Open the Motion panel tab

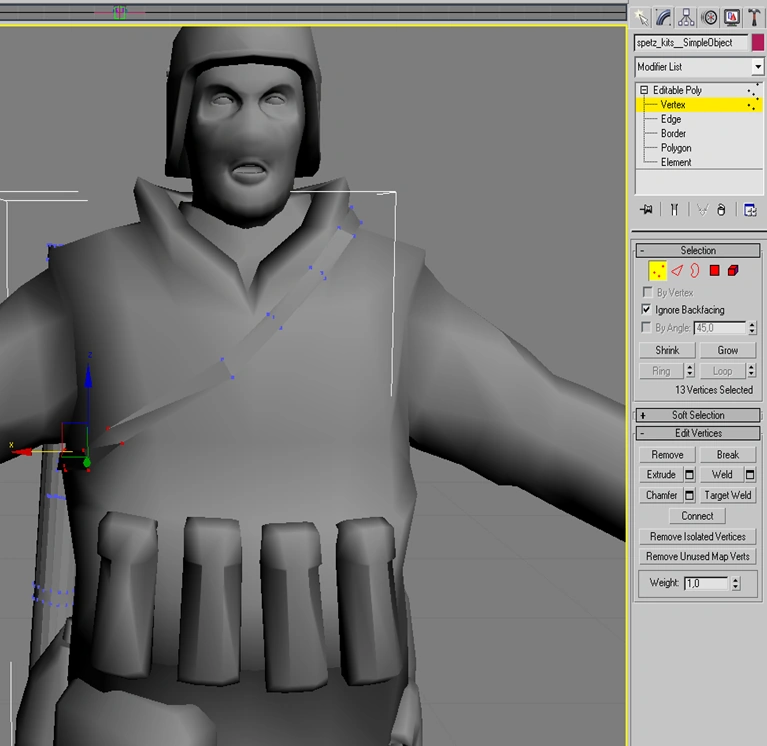click(x=711, y=17)
